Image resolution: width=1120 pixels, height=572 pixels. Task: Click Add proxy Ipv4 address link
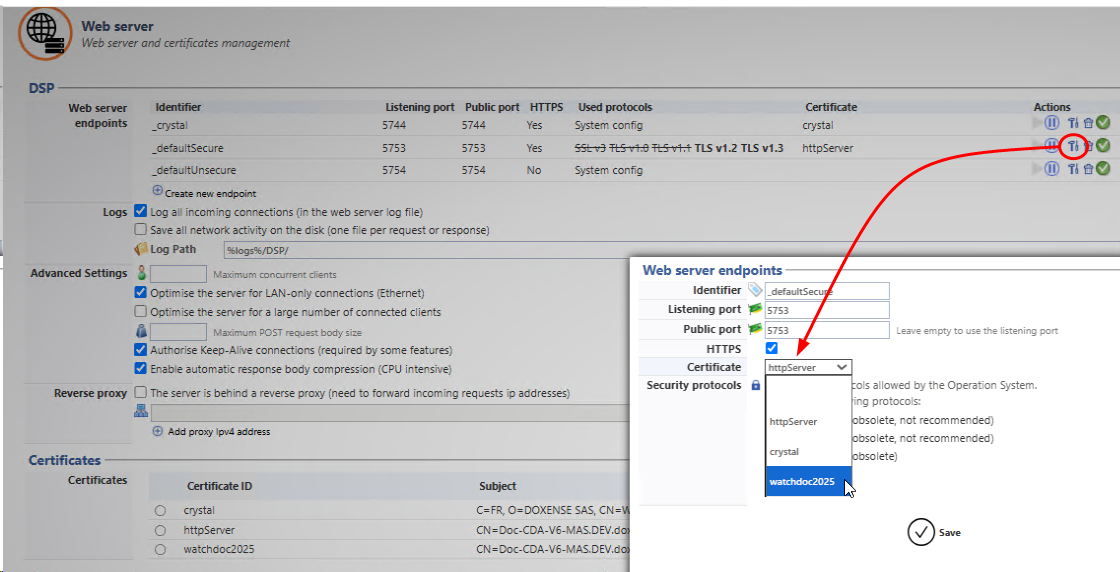point(217,432)
